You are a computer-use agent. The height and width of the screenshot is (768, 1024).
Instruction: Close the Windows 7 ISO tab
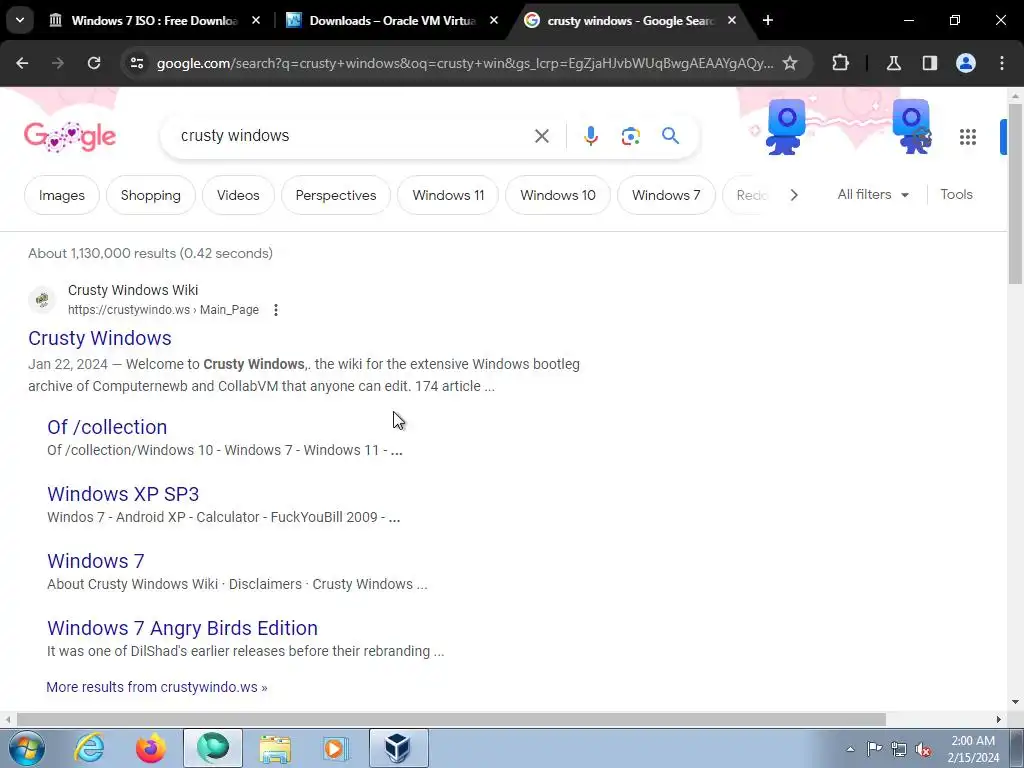[256, 20]
